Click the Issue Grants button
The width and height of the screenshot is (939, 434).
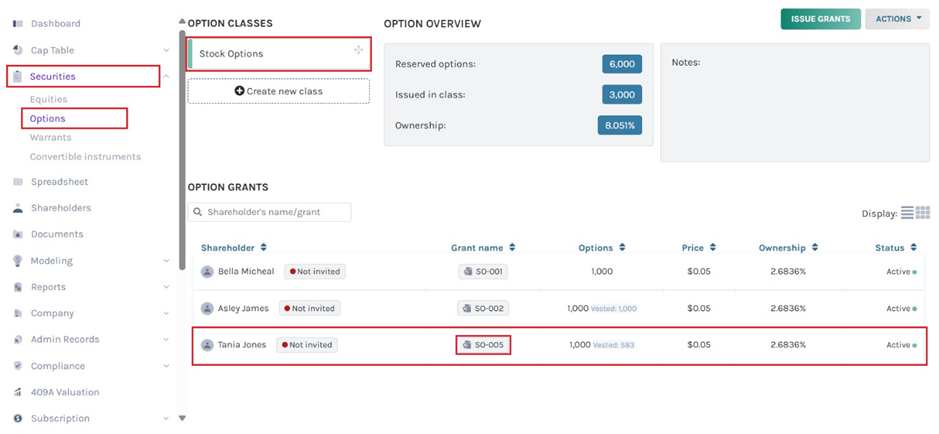point(820,19)
